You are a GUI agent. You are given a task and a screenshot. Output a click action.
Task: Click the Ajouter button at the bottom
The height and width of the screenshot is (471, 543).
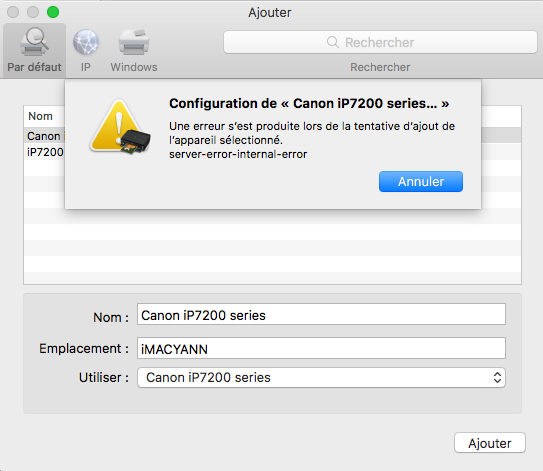click(x=490, y=443)
